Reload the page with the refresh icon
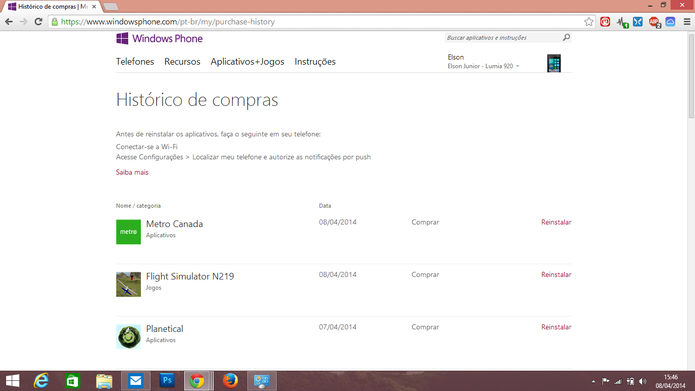The image size is (695, 391). (39, 21)
